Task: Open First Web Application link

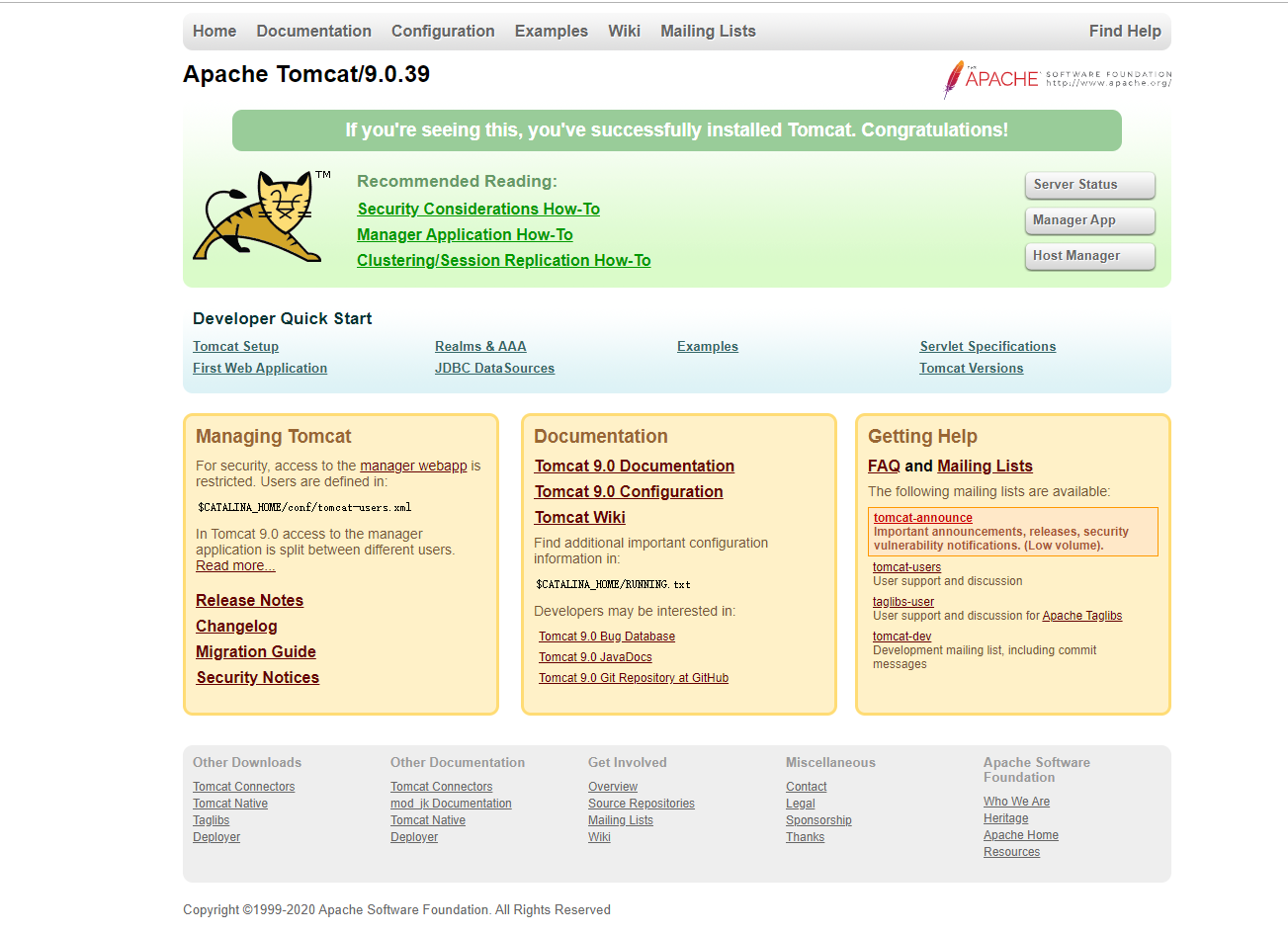Action: click(260, 368)
